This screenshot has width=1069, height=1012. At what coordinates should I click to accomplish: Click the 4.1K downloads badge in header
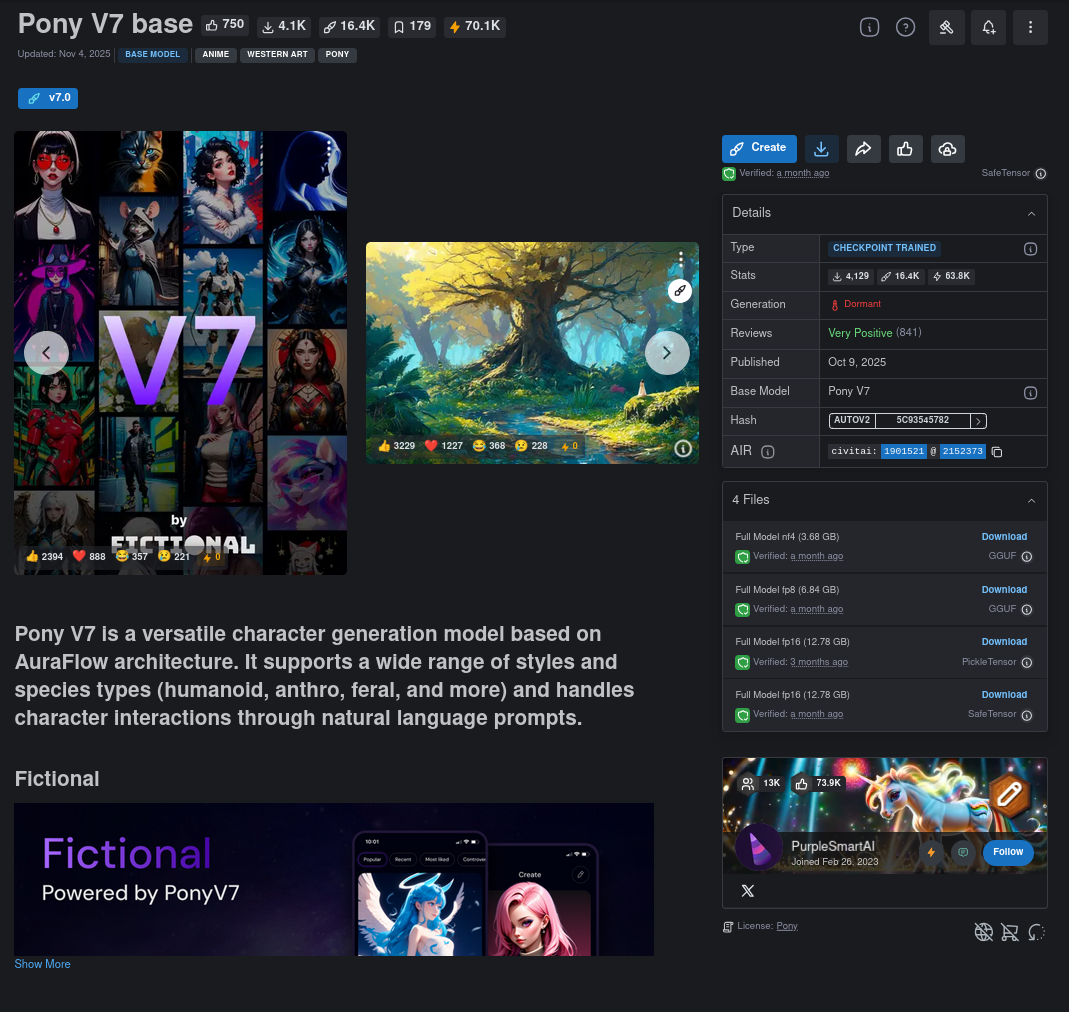pyautogui.click(x=284, y=26)
